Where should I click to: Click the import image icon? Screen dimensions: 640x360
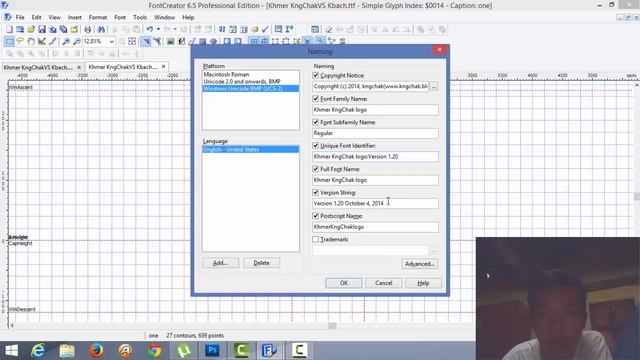(171, 41)
